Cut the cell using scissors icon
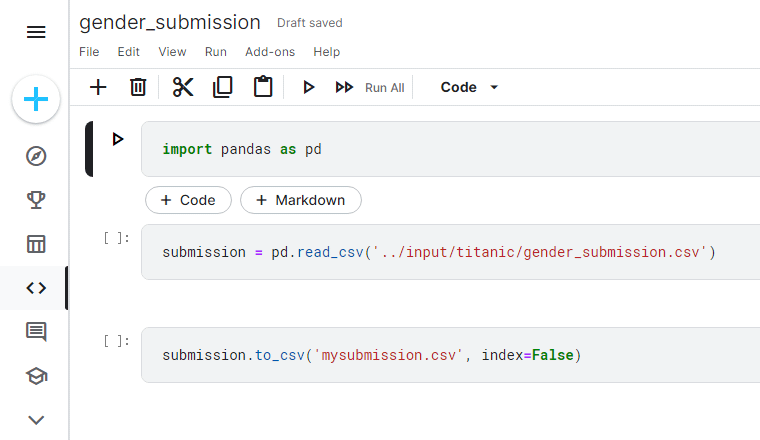The width and height of the screenshot is (760, 440). 183,87
